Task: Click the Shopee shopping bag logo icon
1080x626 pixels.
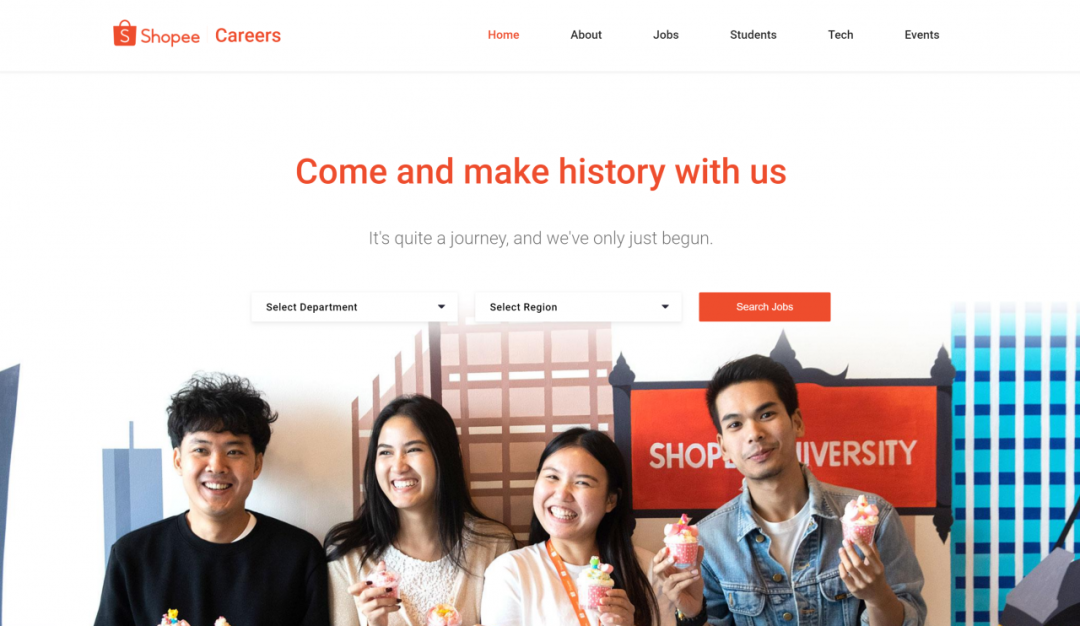Action: pyautogui.click(x=124, y=33)
